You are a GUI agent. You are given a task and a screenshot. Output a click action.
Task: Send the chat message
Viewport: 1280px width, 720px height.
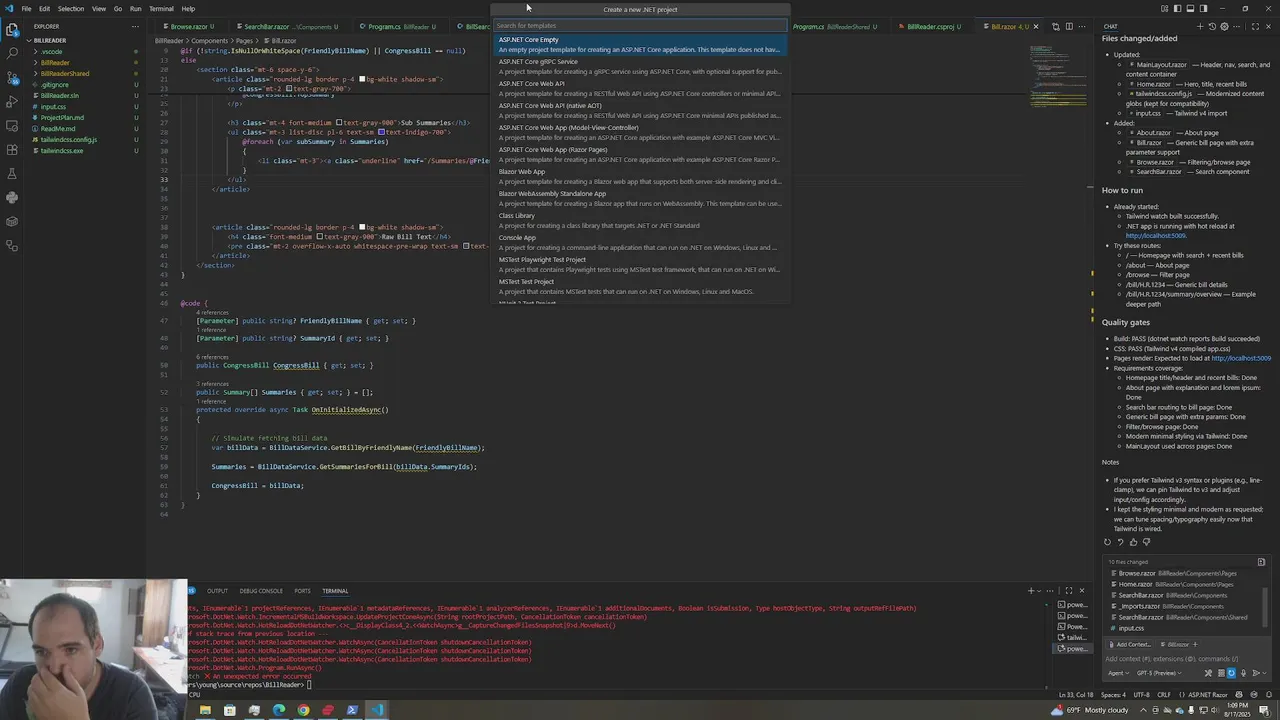coord(1255,673)
